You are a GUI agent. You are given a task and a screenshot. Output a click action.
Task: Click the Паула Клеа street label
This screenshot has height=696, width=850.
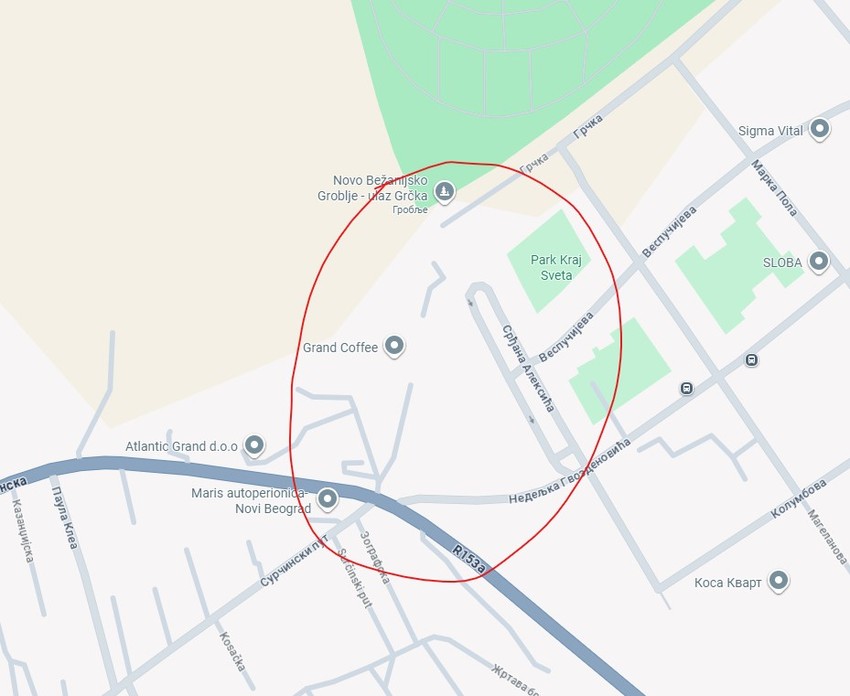pyautogui.click(x=65, y=517)
